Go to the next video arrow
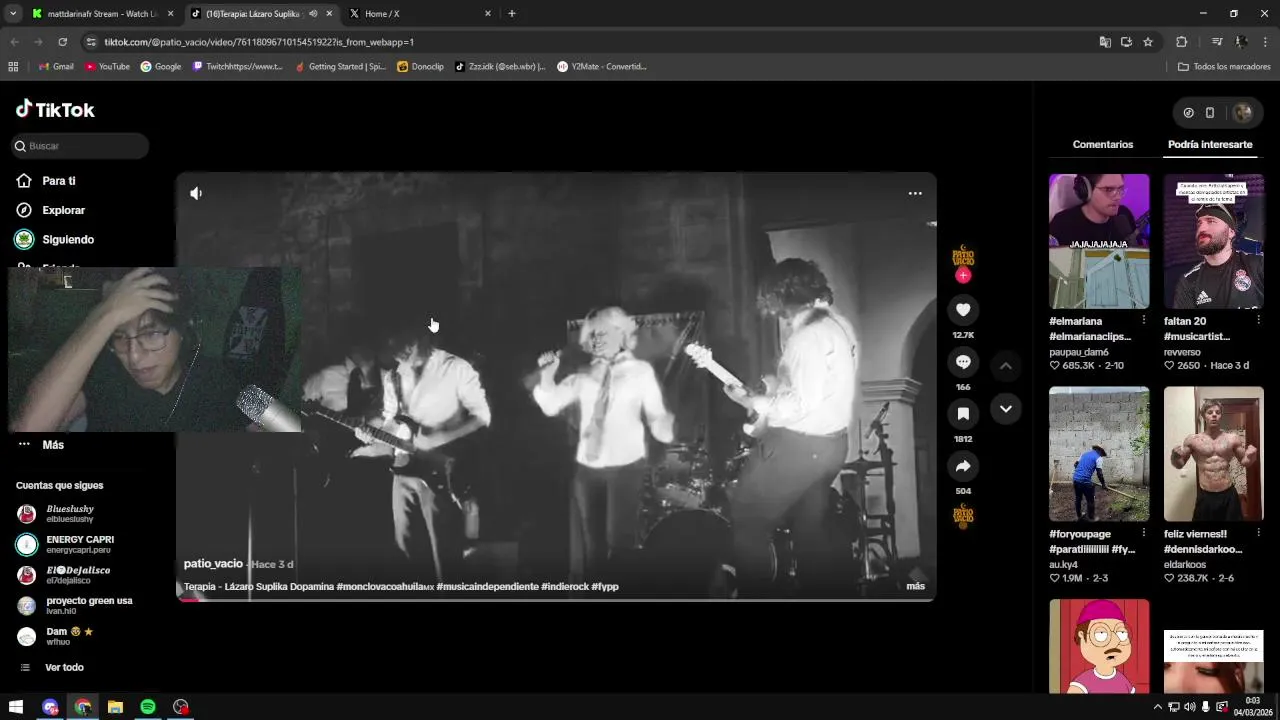The height and width of the screenshot is (720, 1280). point(1006,409)
